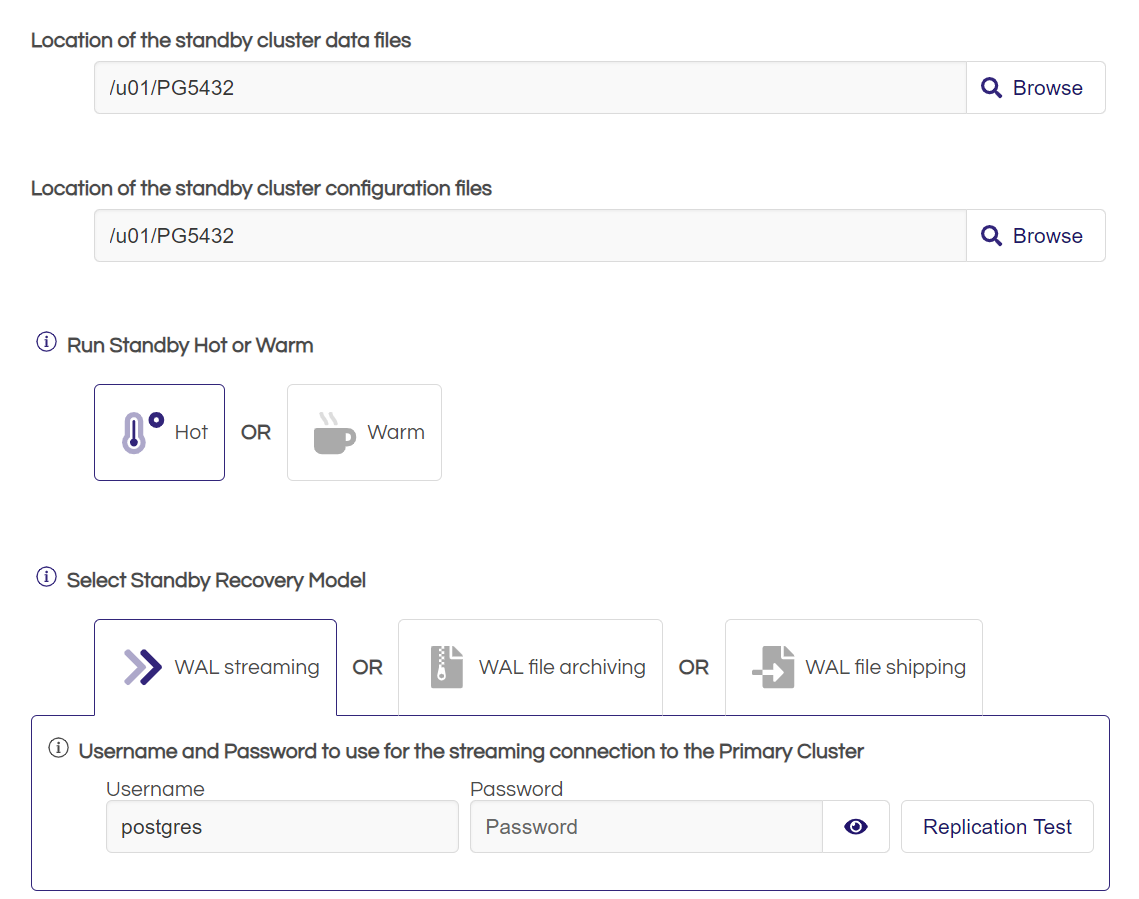Switch to the WAL file shipping tab
1139x899 pixels.
click(x=853, y=666)
